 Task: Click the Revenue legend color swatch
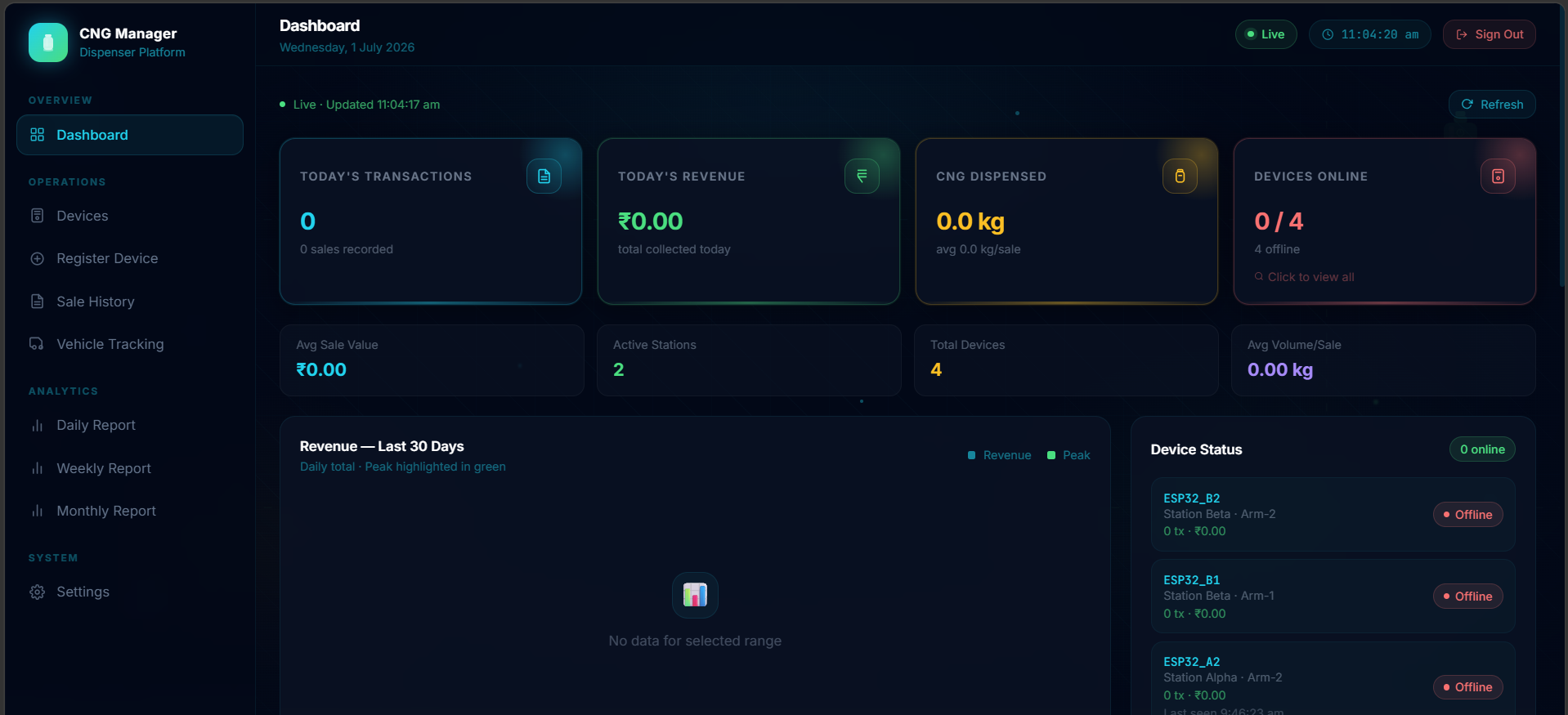point(971,455)
